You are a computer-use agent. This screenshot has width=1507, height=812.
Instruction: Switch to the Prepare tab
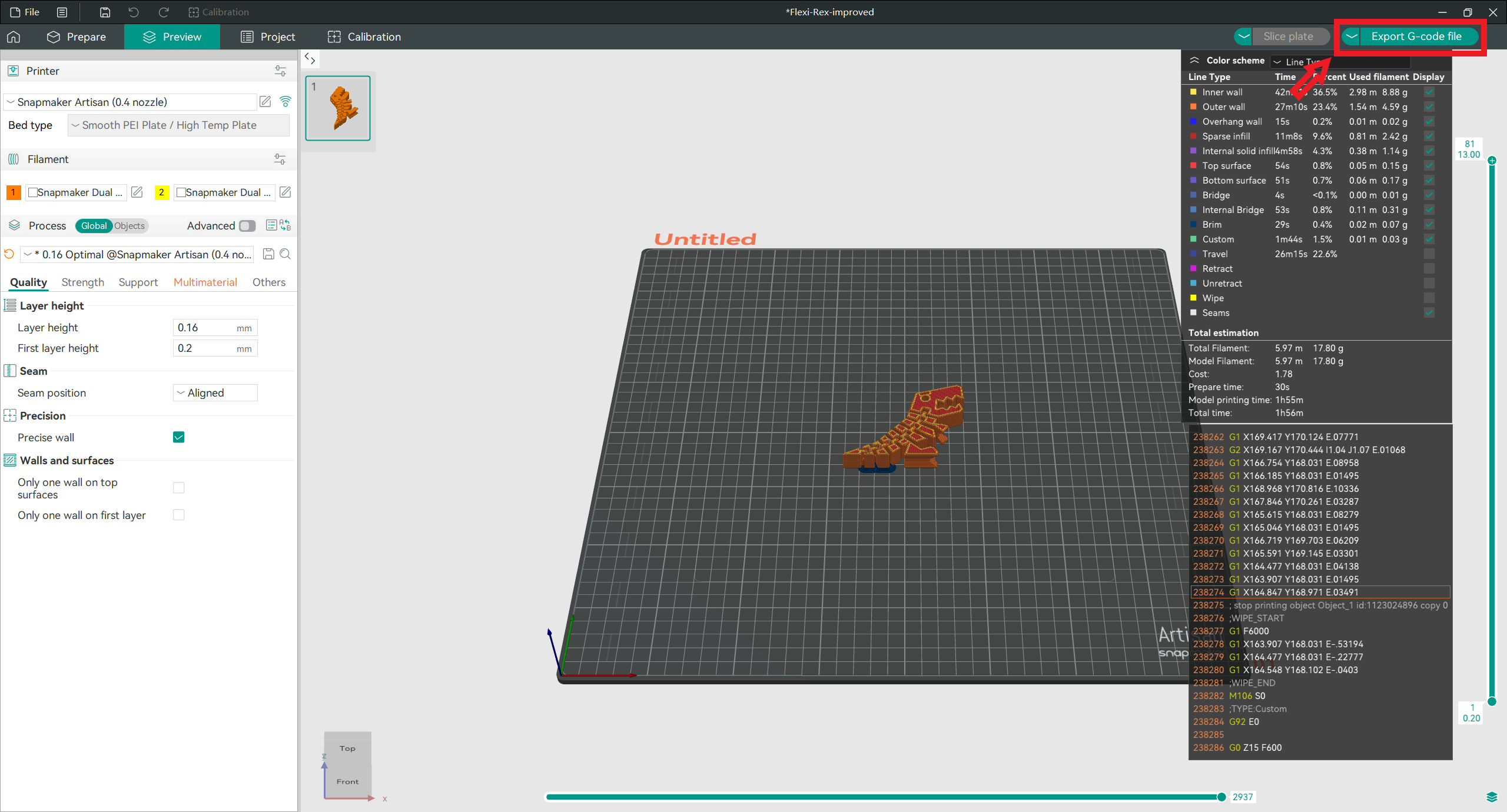[x=77, y=36]
